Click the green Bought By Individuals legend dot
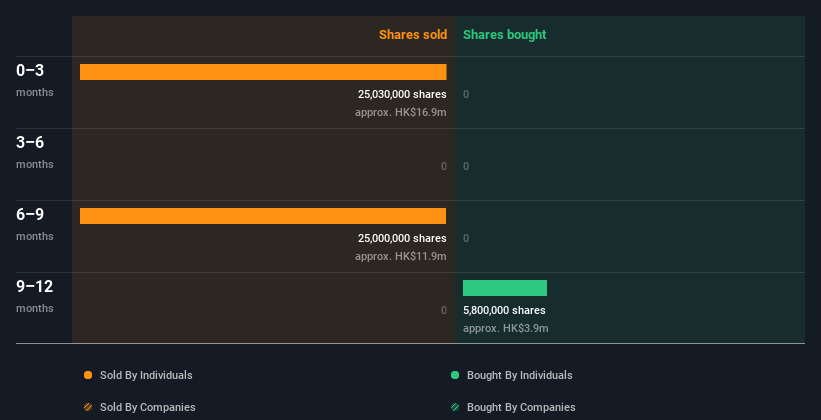 (455, 375)
